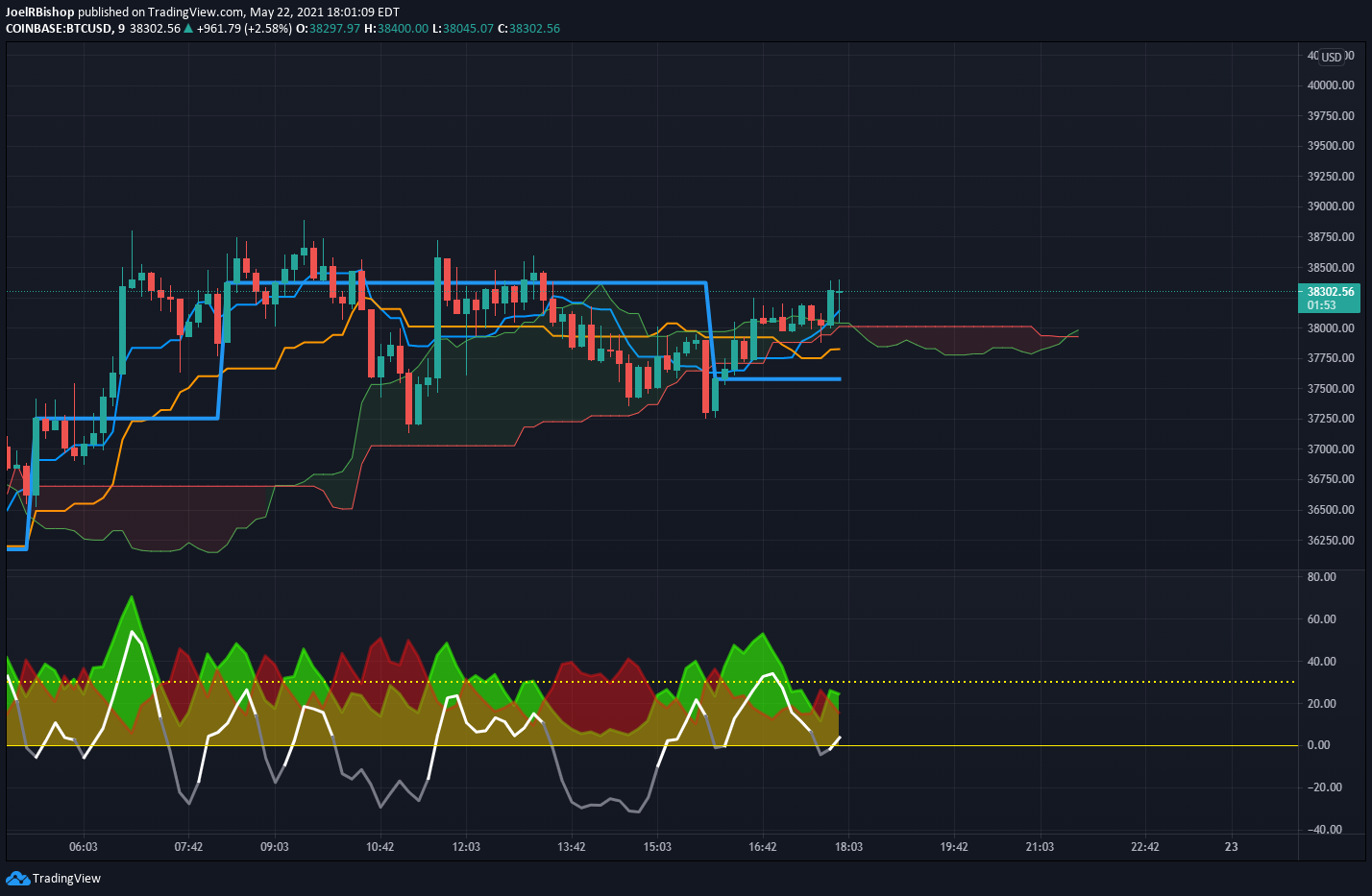Click the 40000.00 price axis label

1331,85
